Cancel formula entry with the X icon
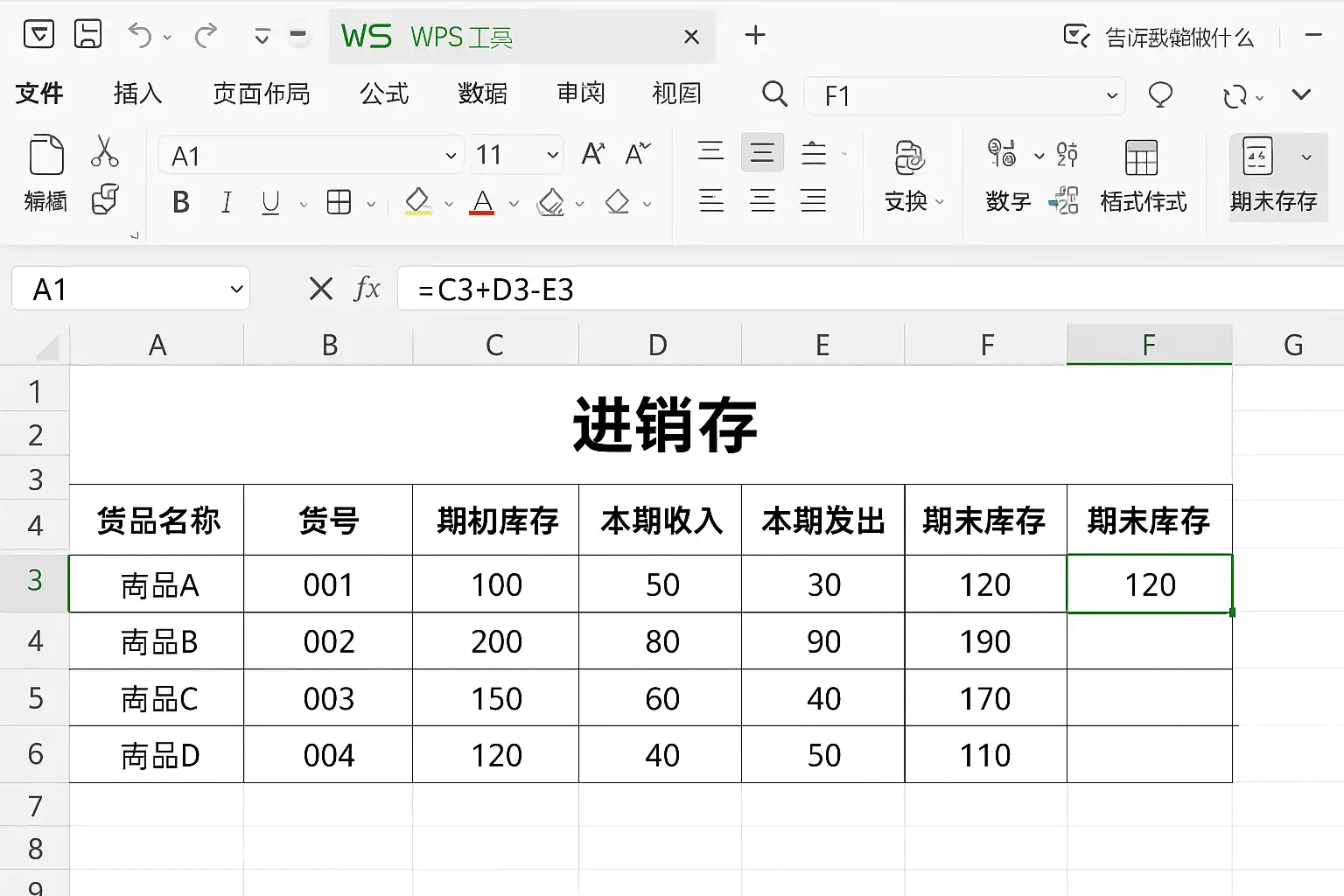Screen dimensions: 1344x896 [321, 289]
